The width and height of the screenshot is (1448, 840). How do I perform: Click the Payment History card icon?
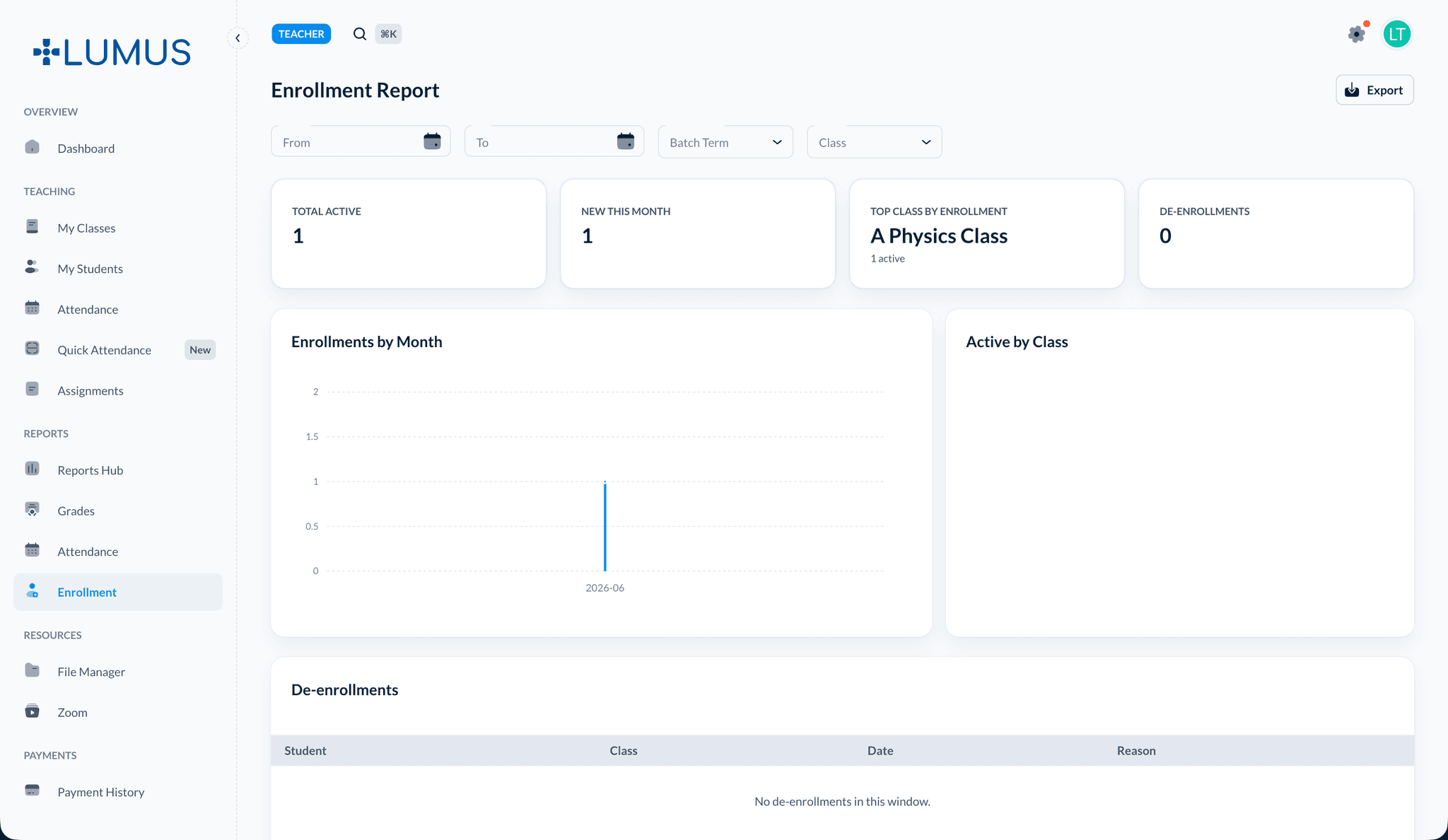[x=32, y=791]
